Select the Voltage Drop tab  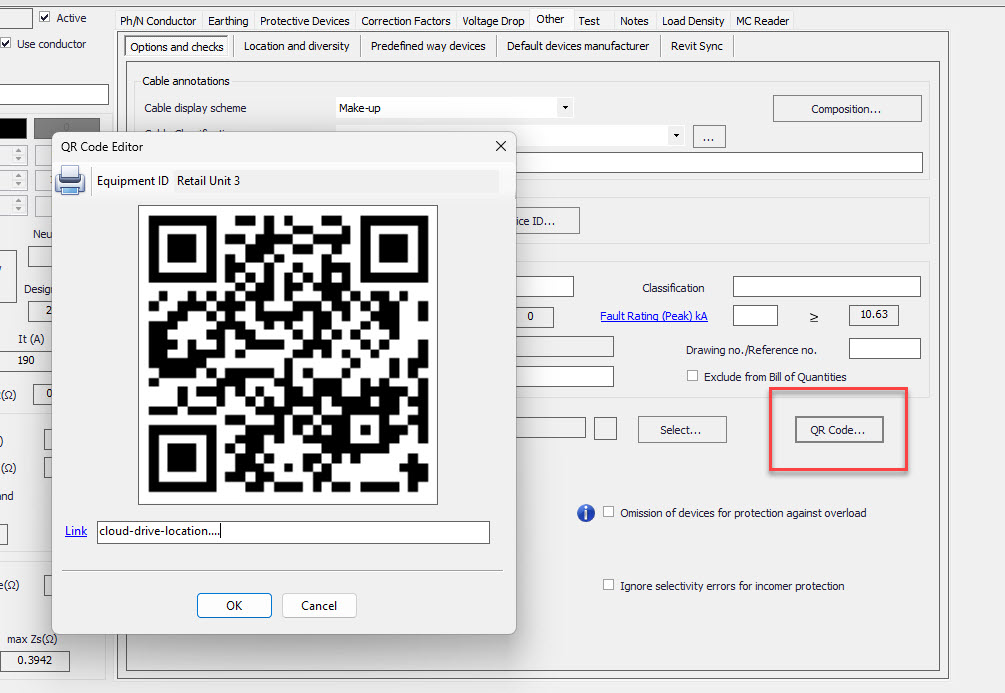(493, 21)
